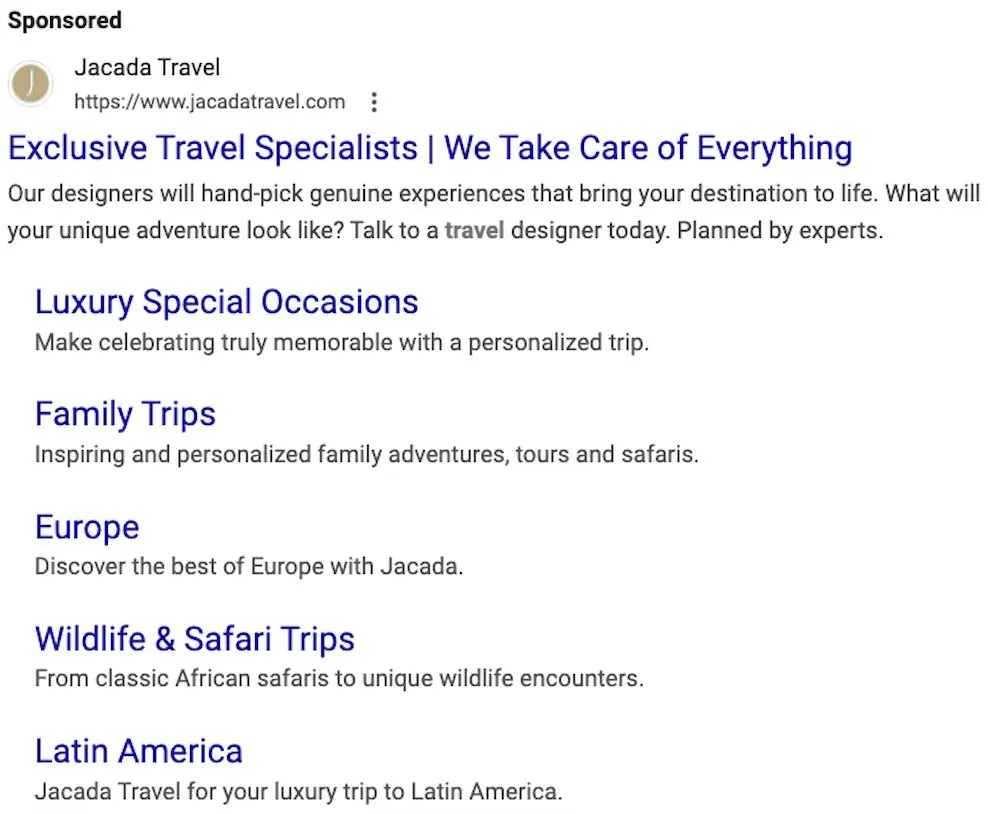
Task: Open the 'Exclusive Travel Specialists' main headline link
Action: point(430,147)
